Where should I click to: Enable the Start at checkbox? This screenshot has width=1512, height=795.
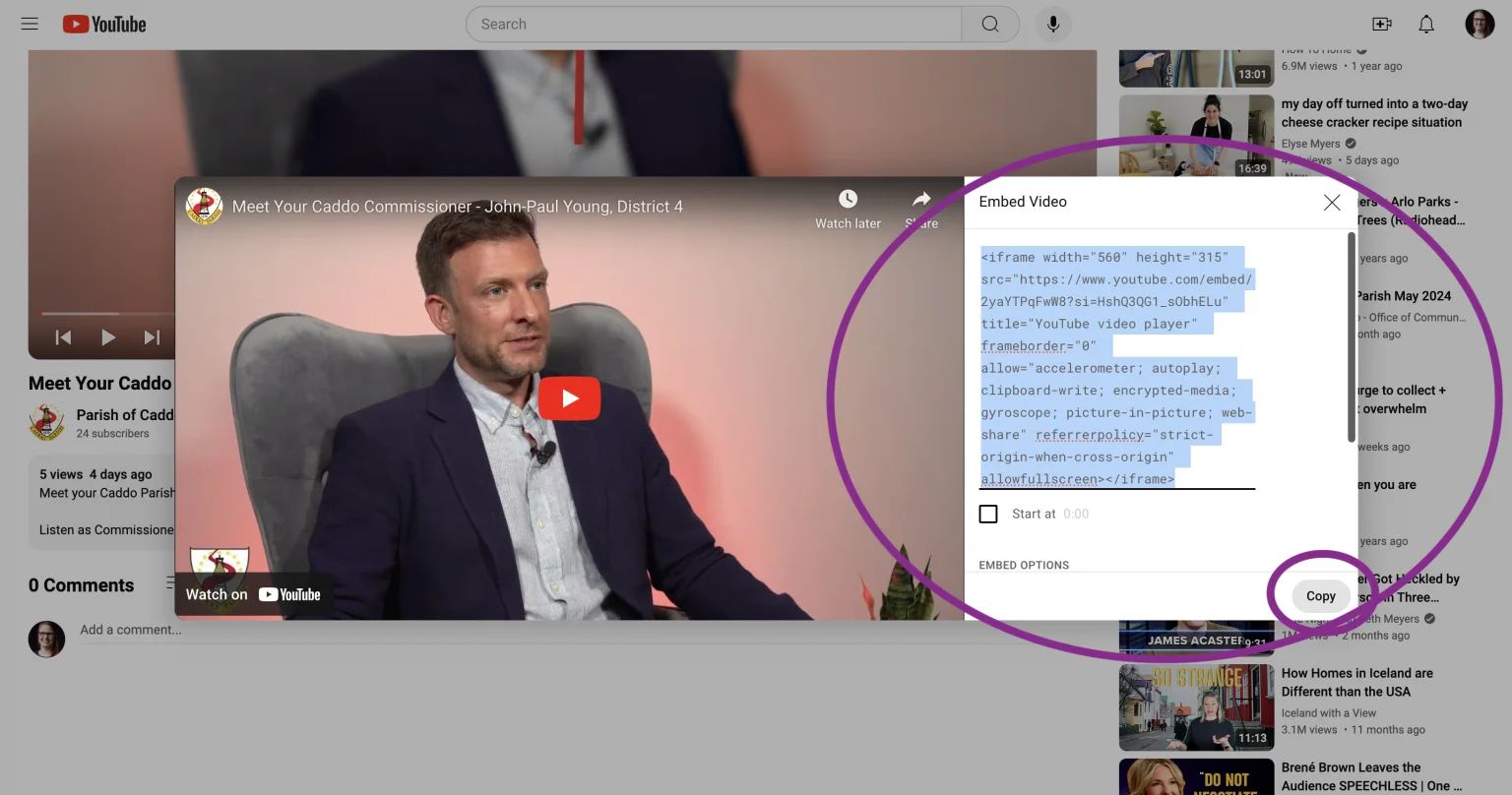point(988,514)
